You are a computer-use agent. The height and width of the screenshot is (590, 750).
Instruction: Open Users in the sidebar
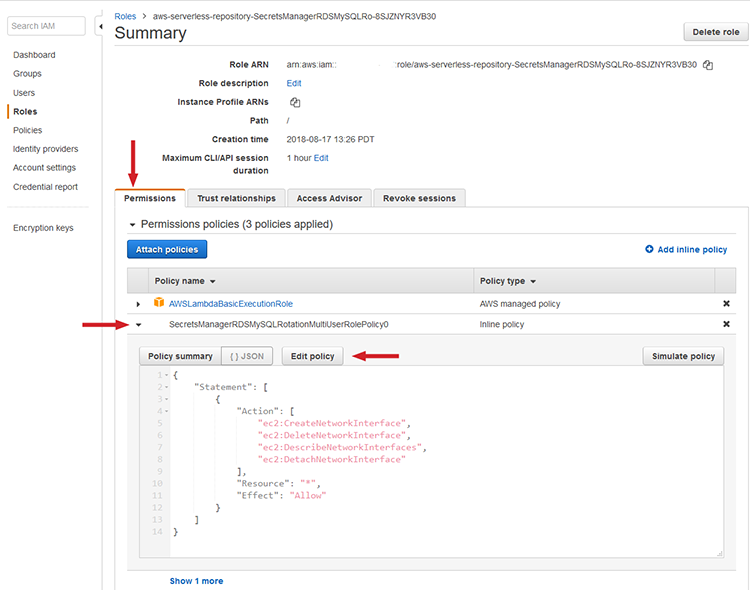(x=24, y=93)
